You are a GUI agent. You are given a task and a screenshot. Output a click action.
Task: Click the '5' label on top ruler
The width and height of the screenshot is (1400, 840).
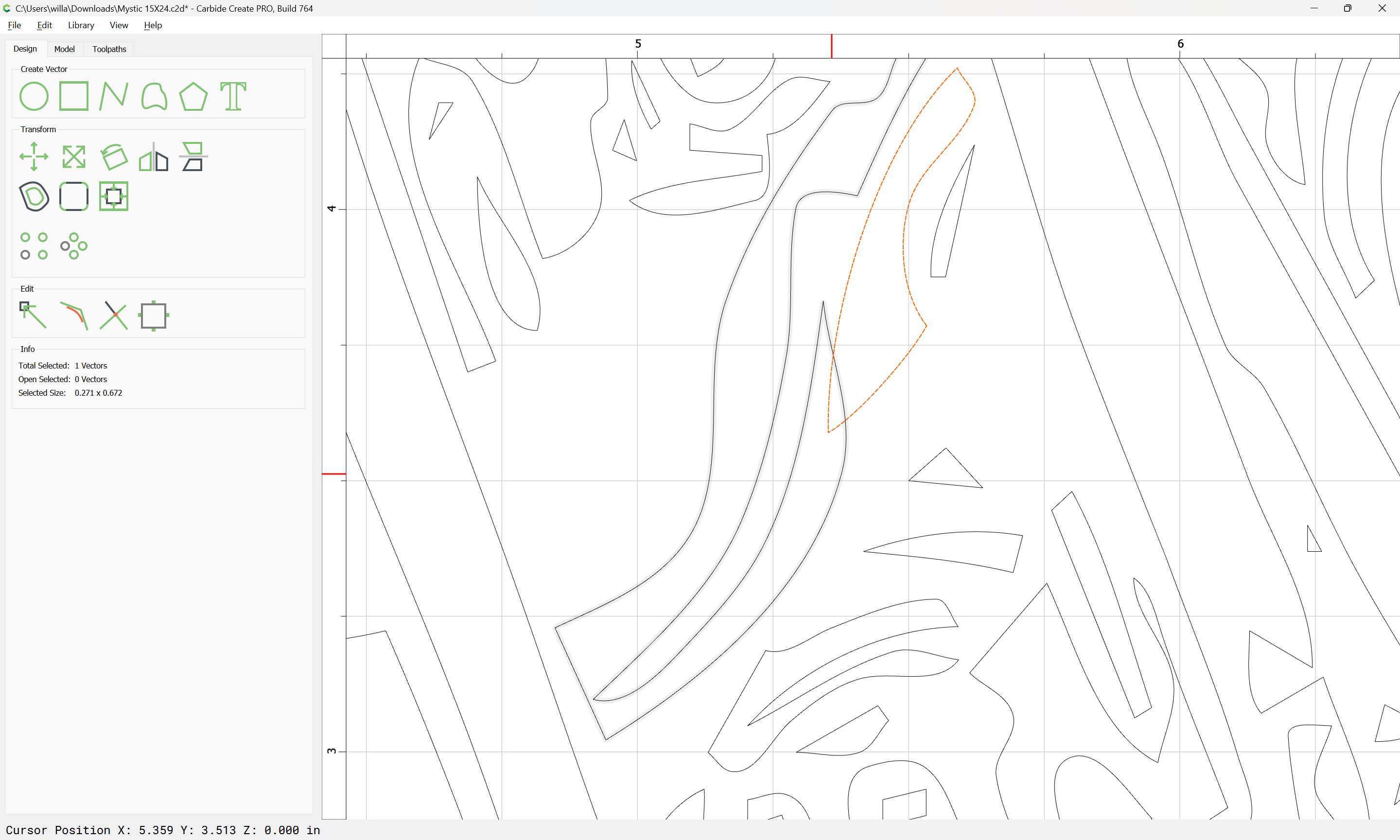coord(638,44)
